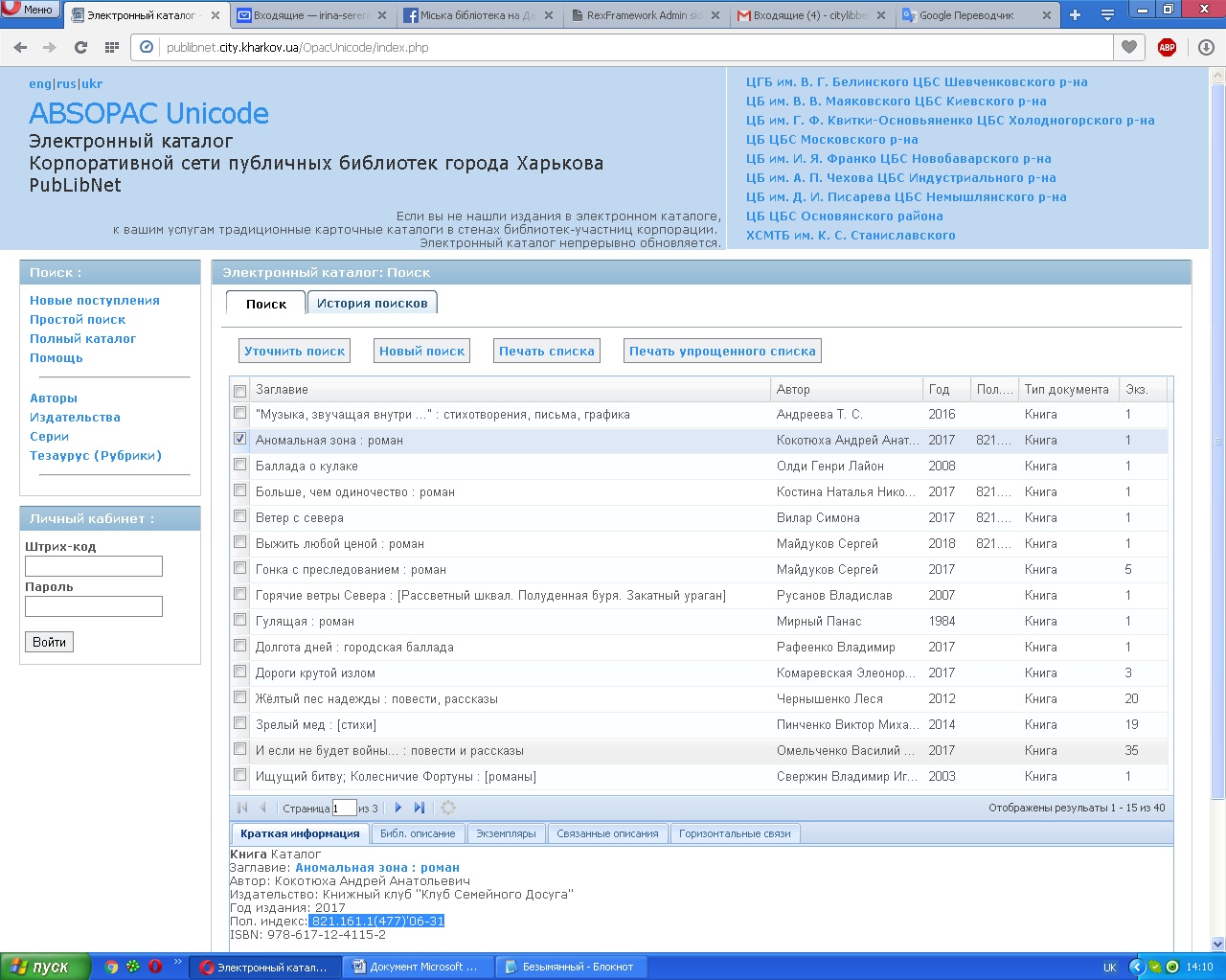
Task: Select the Краткая информация tab
Action: pyautogui.click(x=300, y=833)
